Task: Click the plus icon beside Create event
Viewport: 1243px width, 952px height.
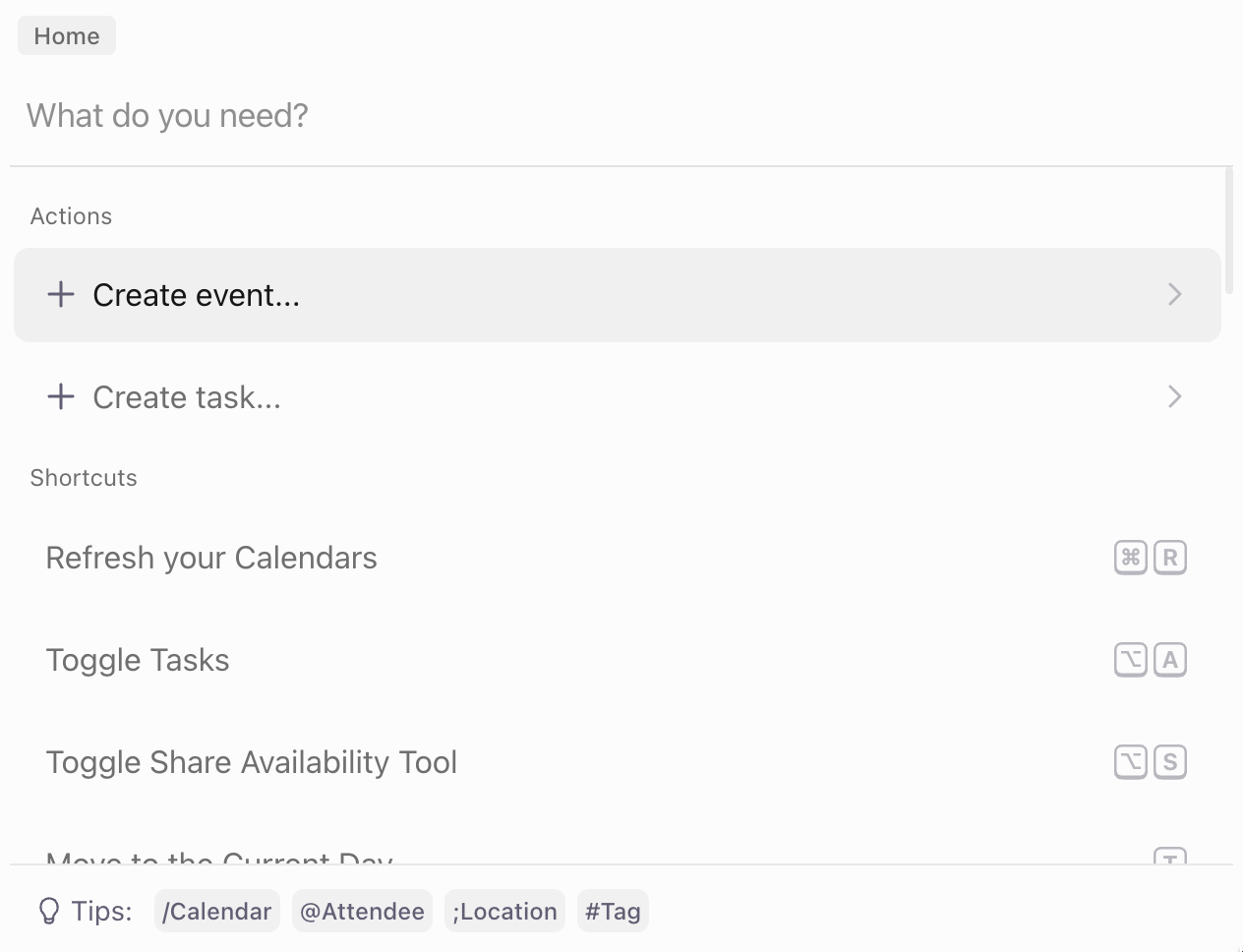Action: coord(61,294)
